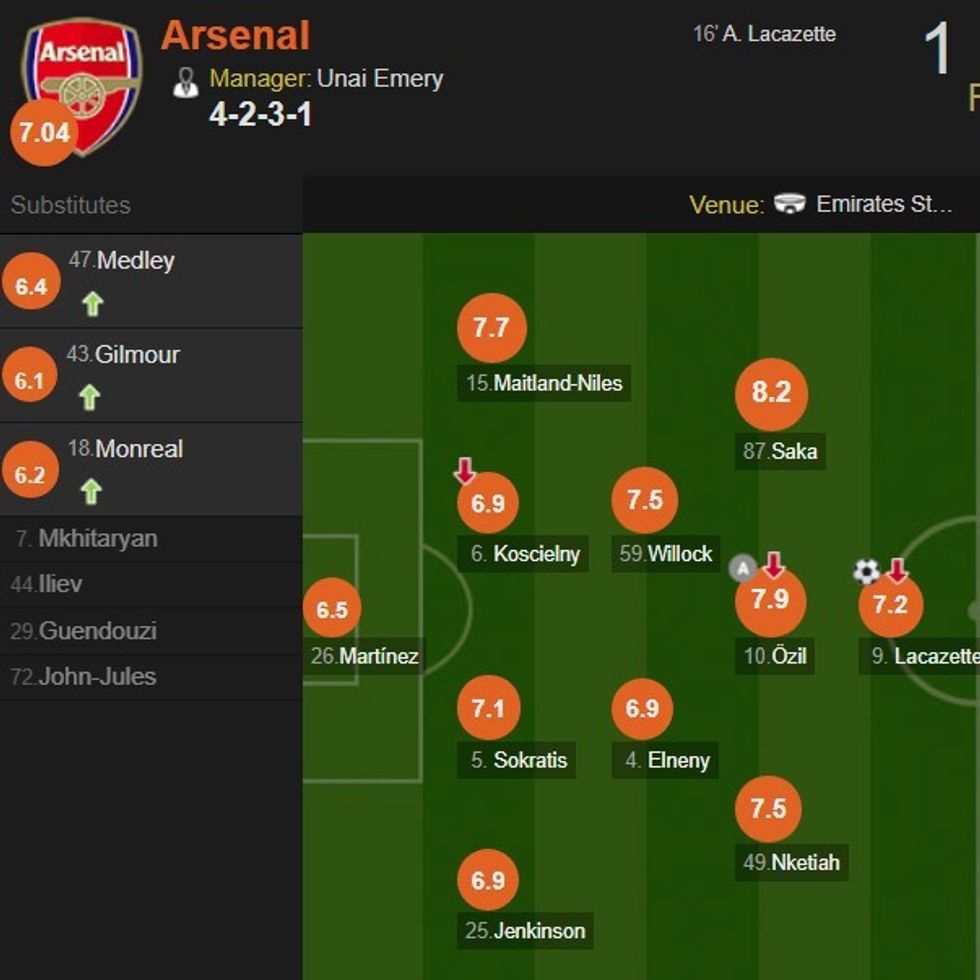Click green sub-on arrow under Monreal
Screen dimensions: 980x980
91,491
